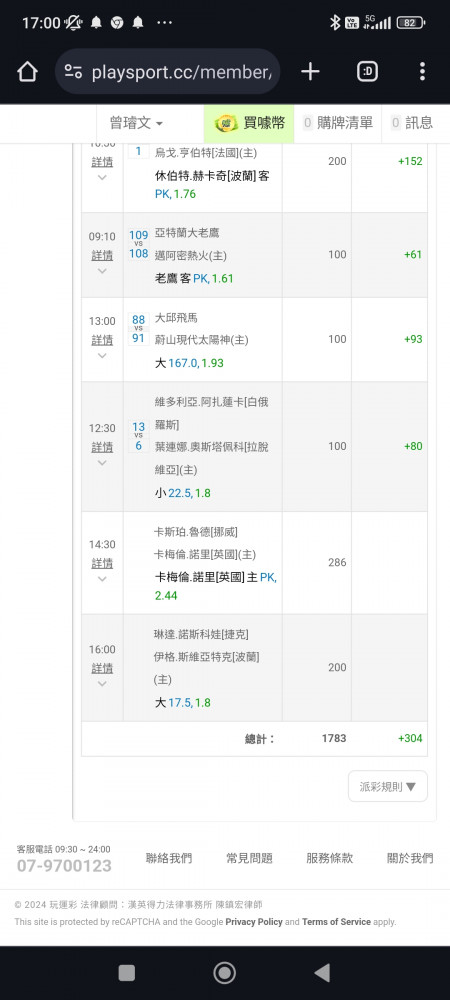This screenshot has width=450, height=1000.
Task: Click the 聯絡我們 footer link
Action: (169, 858)
